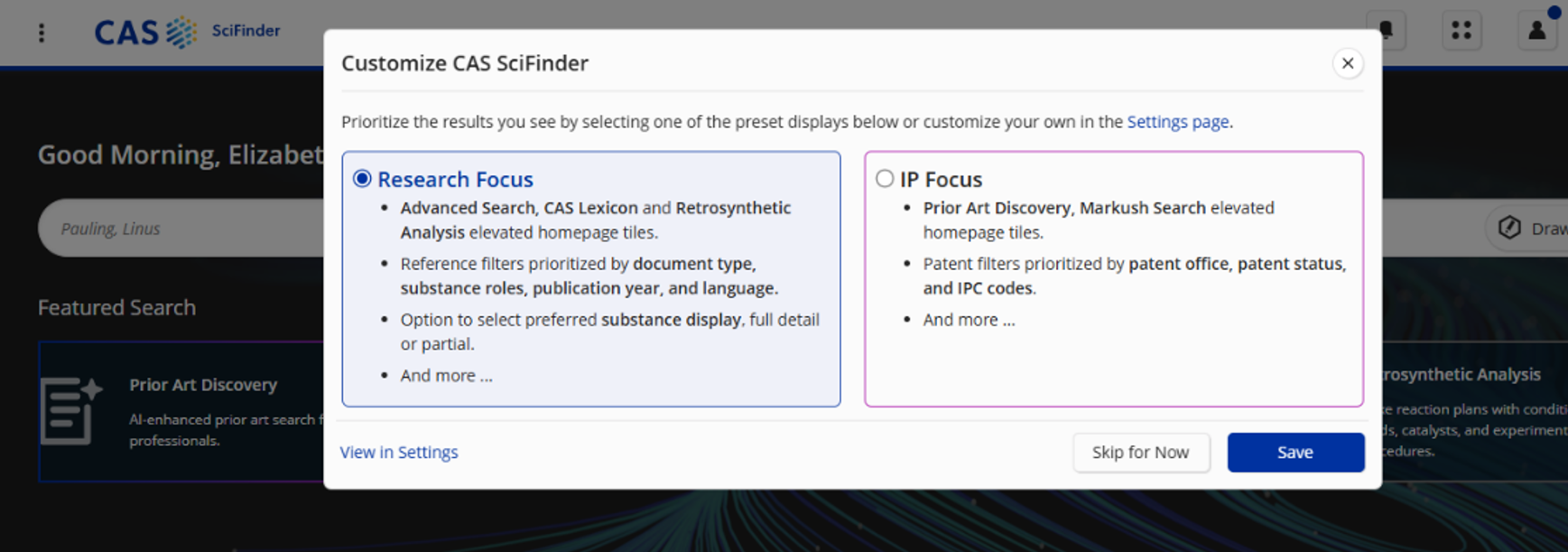Click the Draw structure icon
1568x552 pixels.
[1510, 228]
